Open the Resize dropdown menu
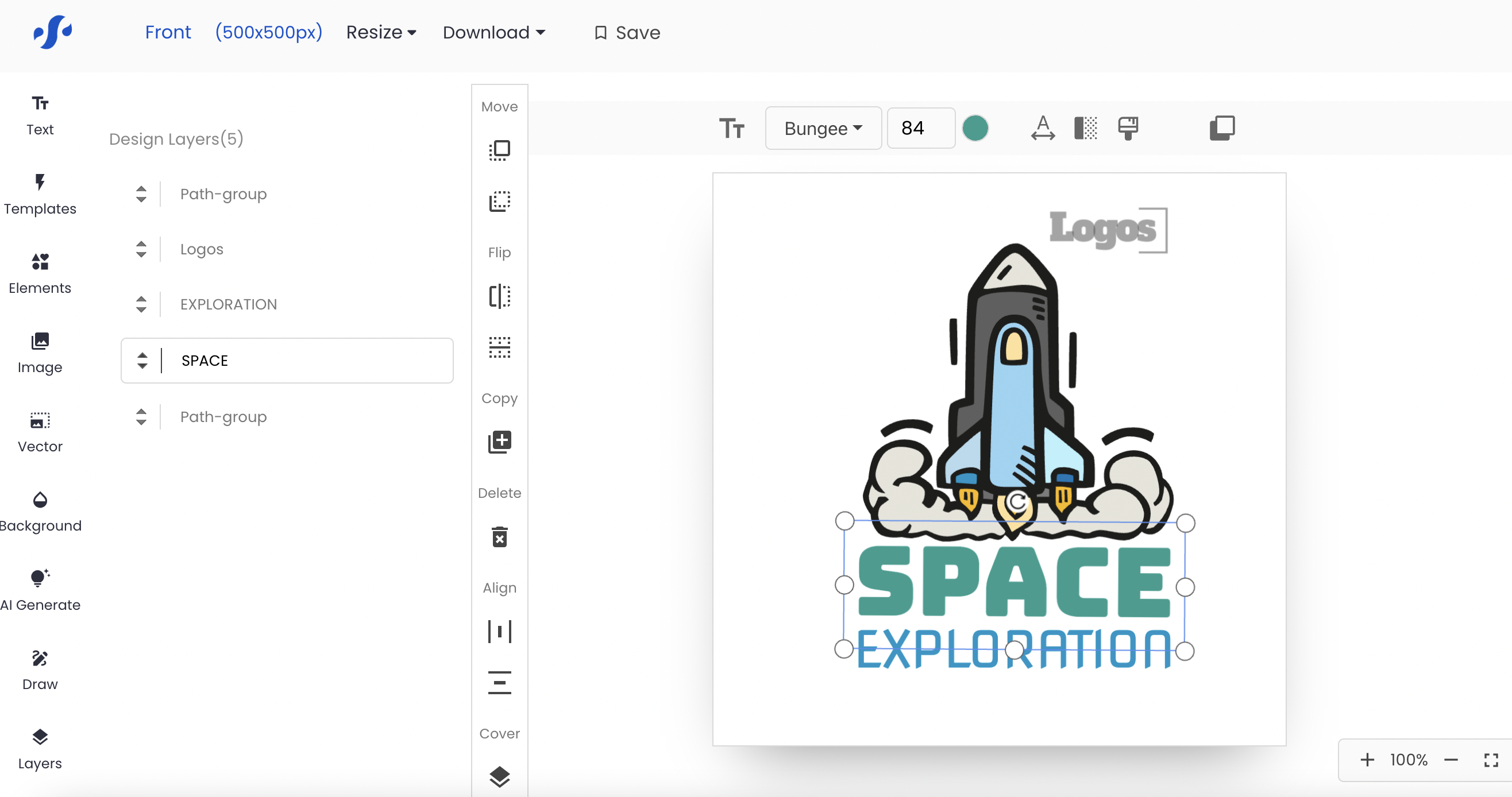The height and width of the screenshot is (797, 1512). click(x=381, y=32)
